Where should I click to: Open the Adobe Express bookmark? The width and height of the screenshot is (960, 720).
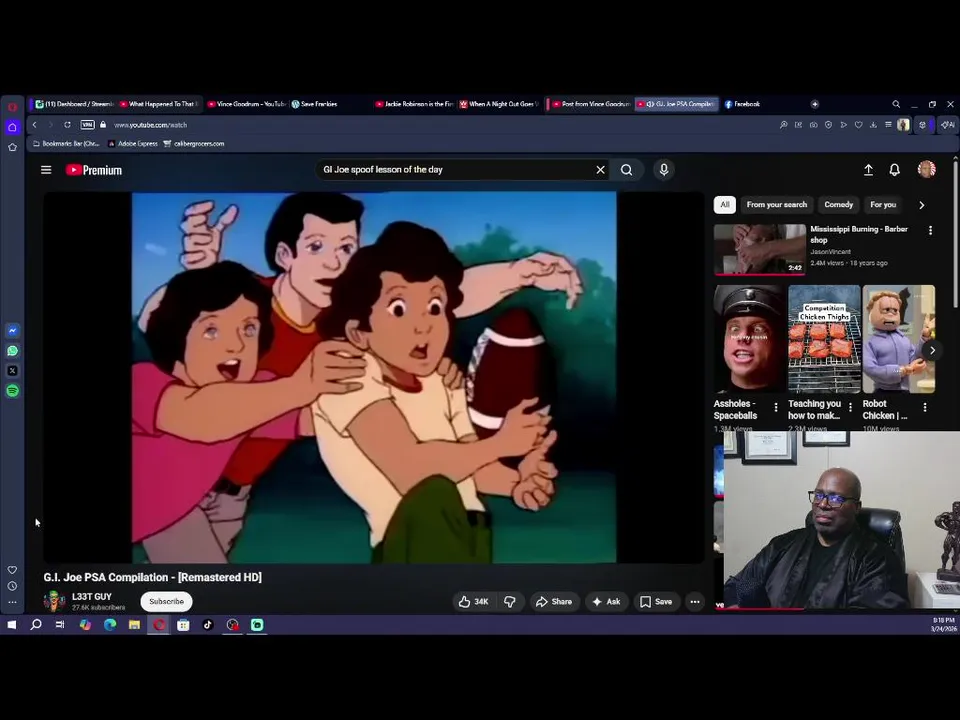pyautogui.click(x=133, y=144)
